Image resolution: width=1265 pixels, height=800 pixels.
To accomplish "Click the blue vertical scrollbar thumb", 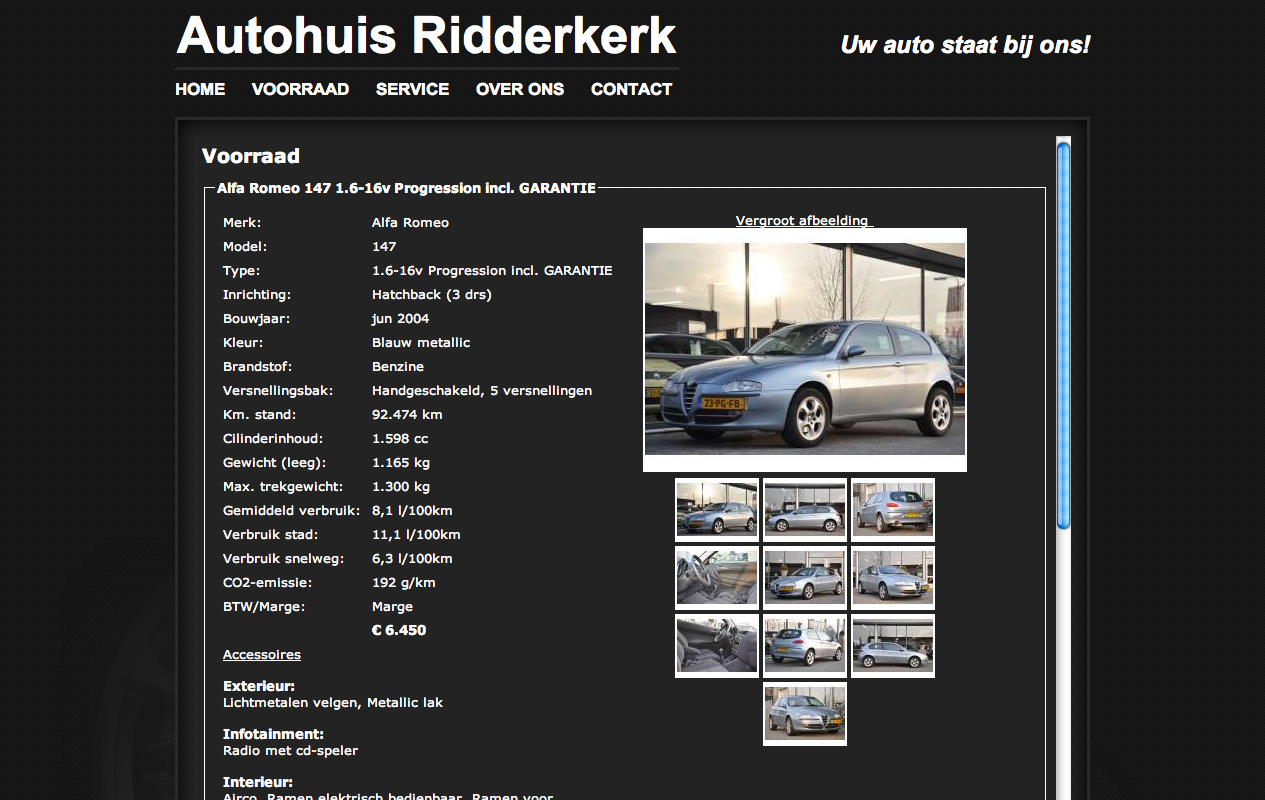I will pos(1063,335).
